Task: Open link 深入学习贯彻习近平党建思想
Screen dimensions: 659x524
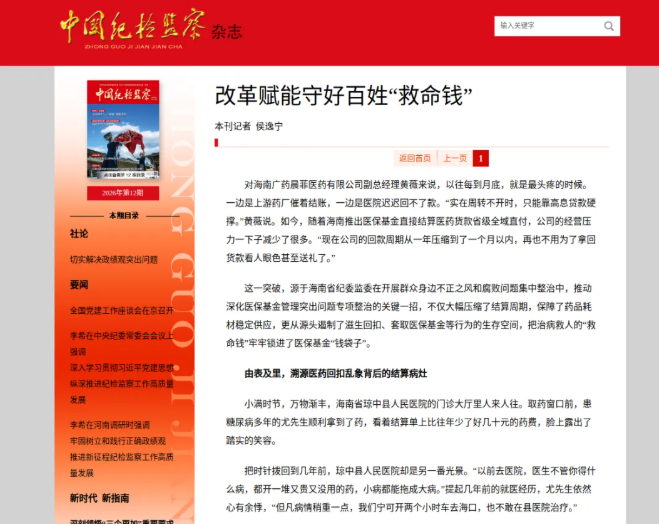Action: point(121,368)
